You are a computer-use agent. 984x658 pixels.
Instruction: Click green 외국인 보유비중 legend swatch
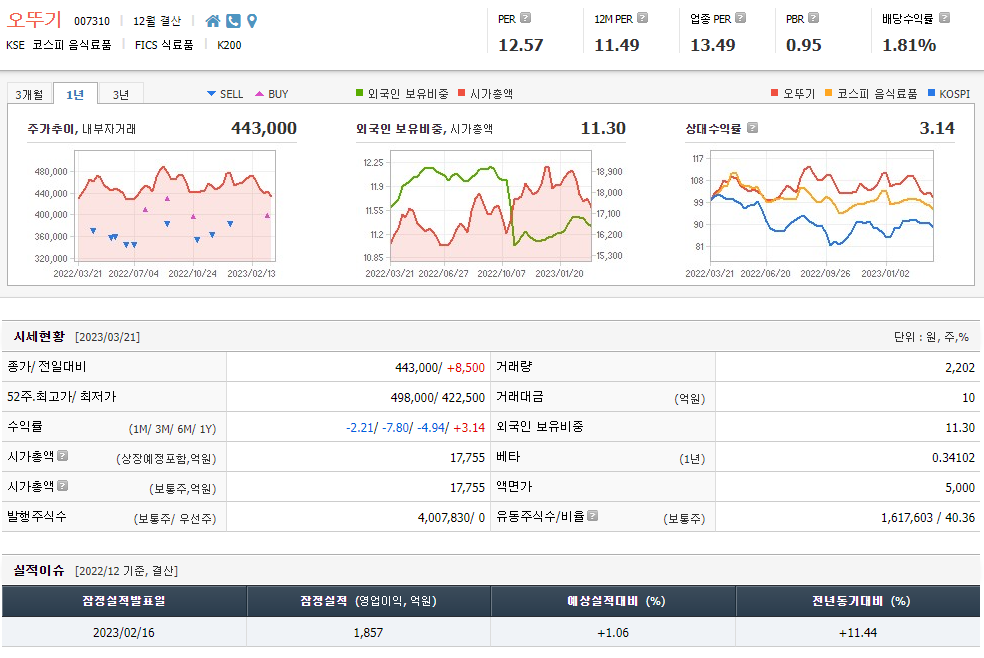coord(360,93)
